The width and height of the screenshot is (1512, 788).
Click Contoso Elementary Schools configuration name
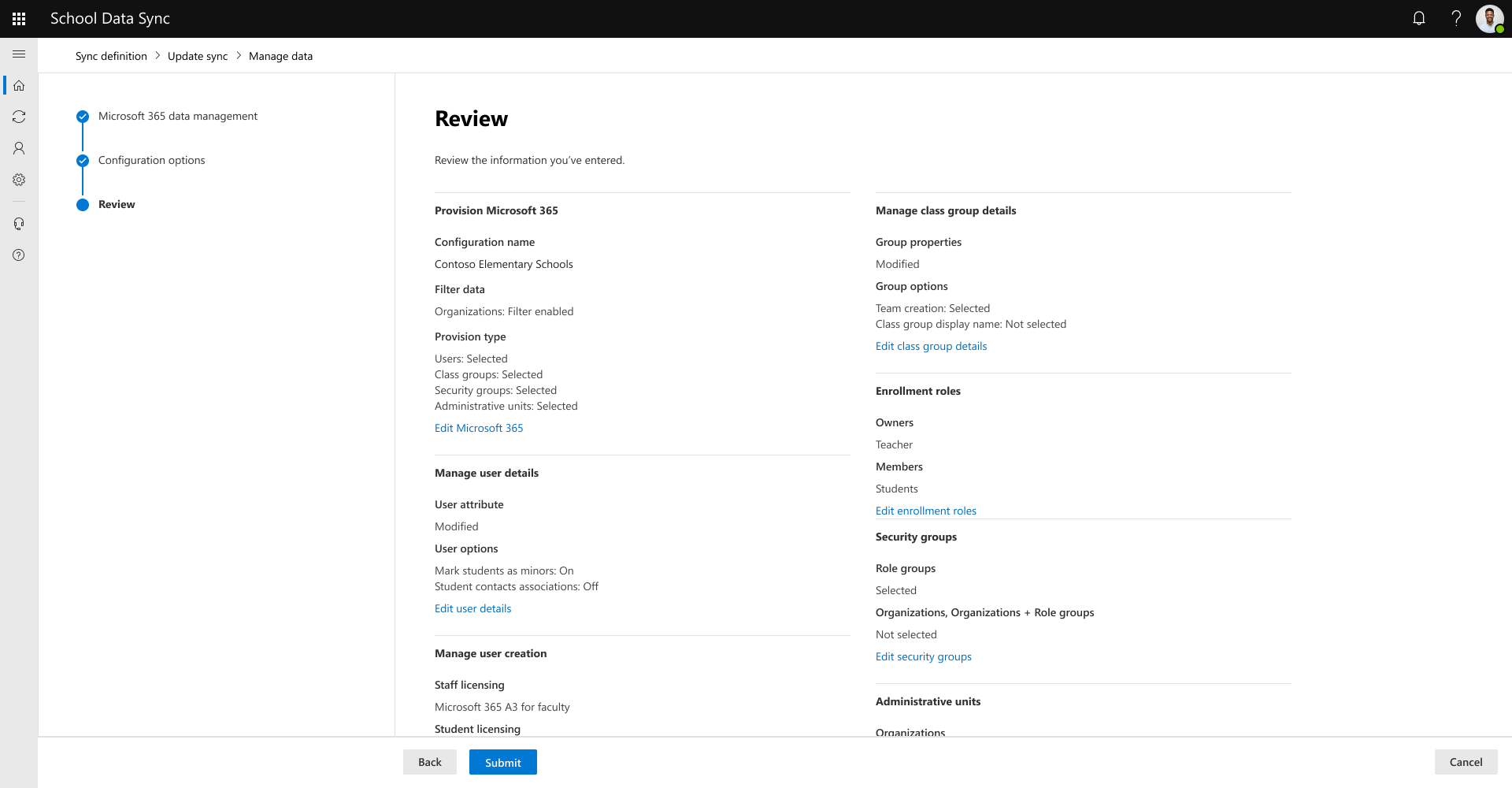[x=504, y=264]
